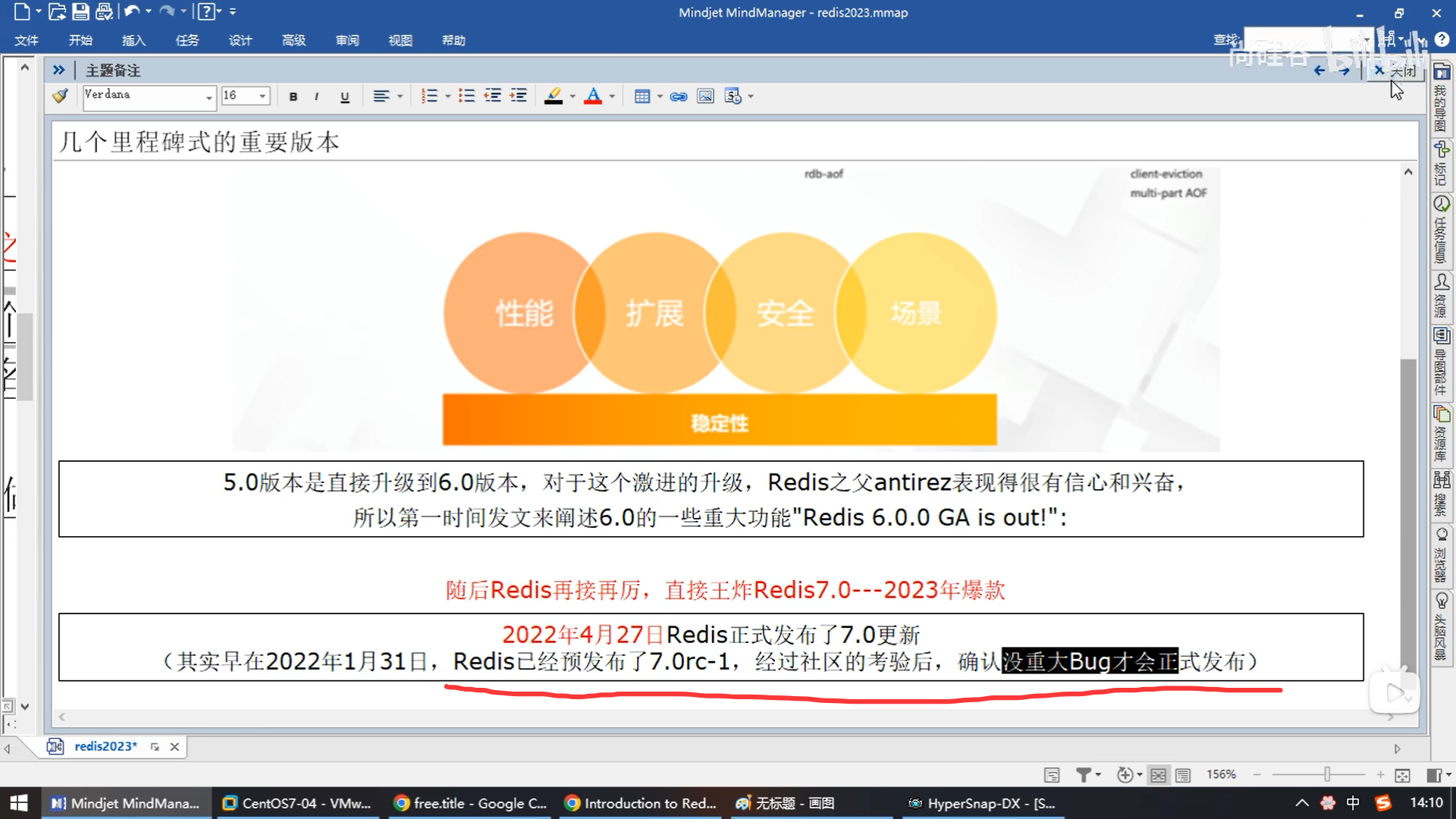Click the insert image icon
This screenshot has width=1456, height=819.
click(705, 96)
